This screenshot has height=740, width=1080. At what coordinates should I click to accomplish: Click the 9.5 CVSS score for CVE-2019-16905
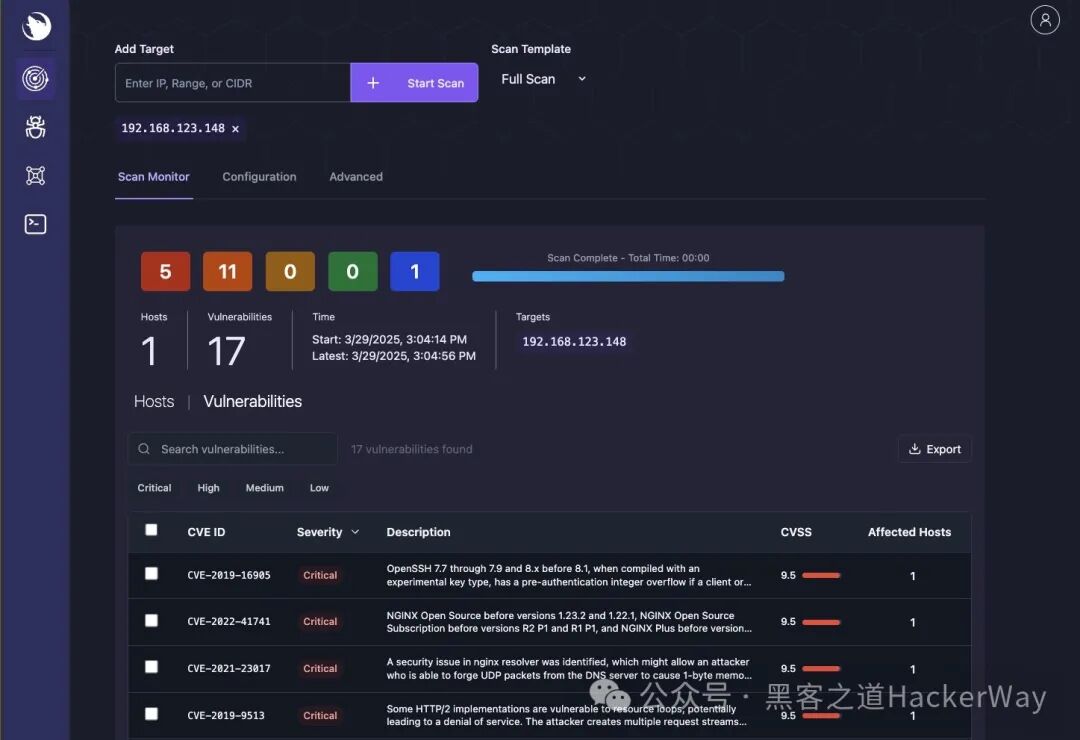click(x=788, y=575)
